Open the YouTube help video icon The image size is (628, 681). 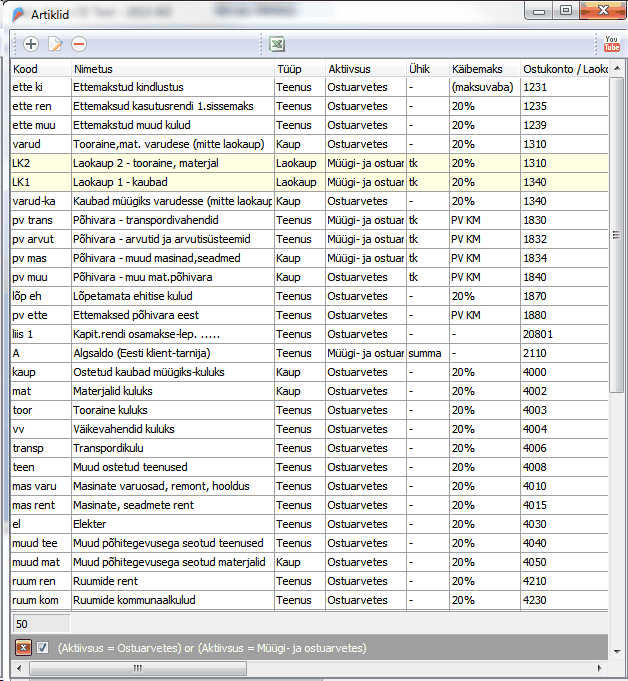click(x=611, y=44)
